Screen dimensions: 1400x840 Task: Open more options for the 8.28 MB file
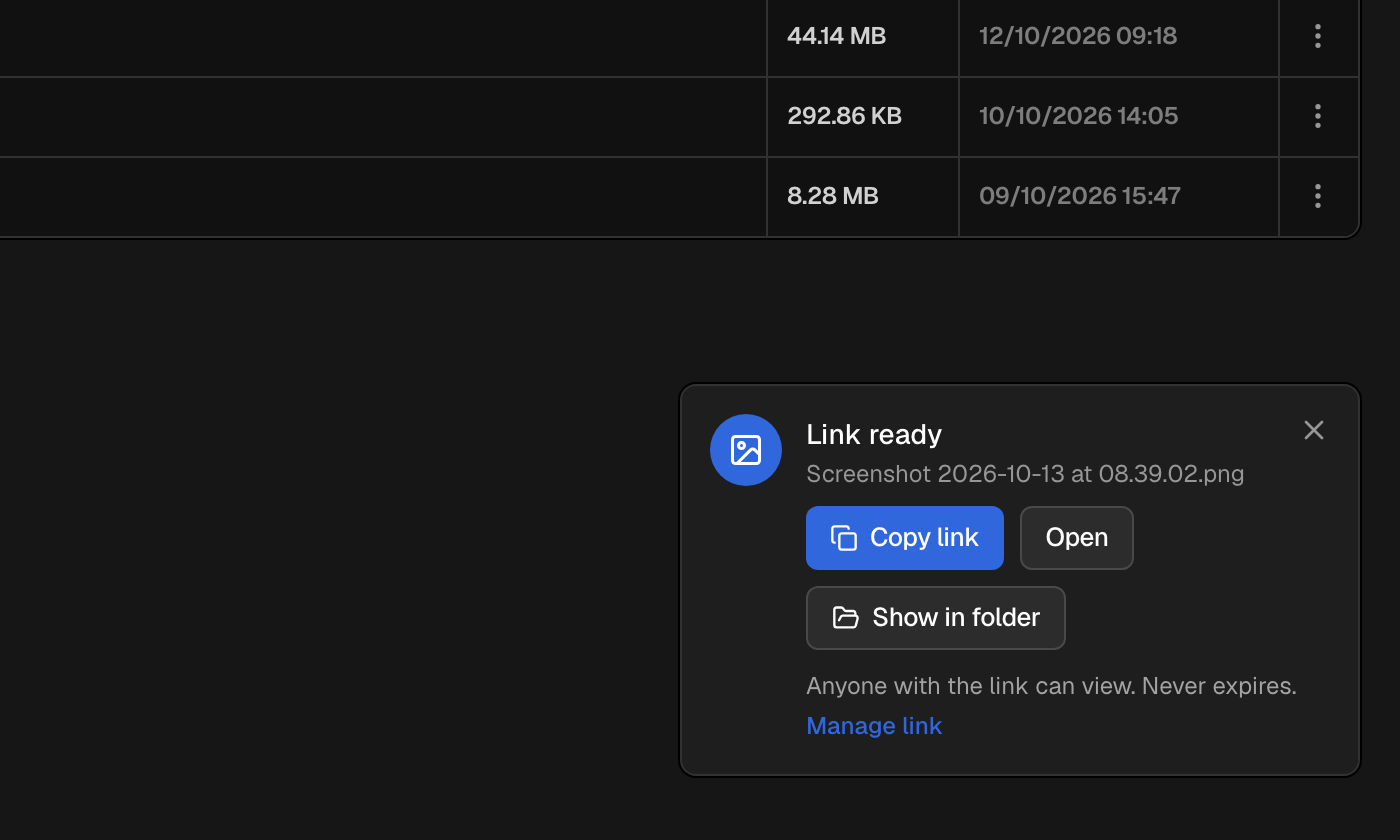pos(1318,196)
